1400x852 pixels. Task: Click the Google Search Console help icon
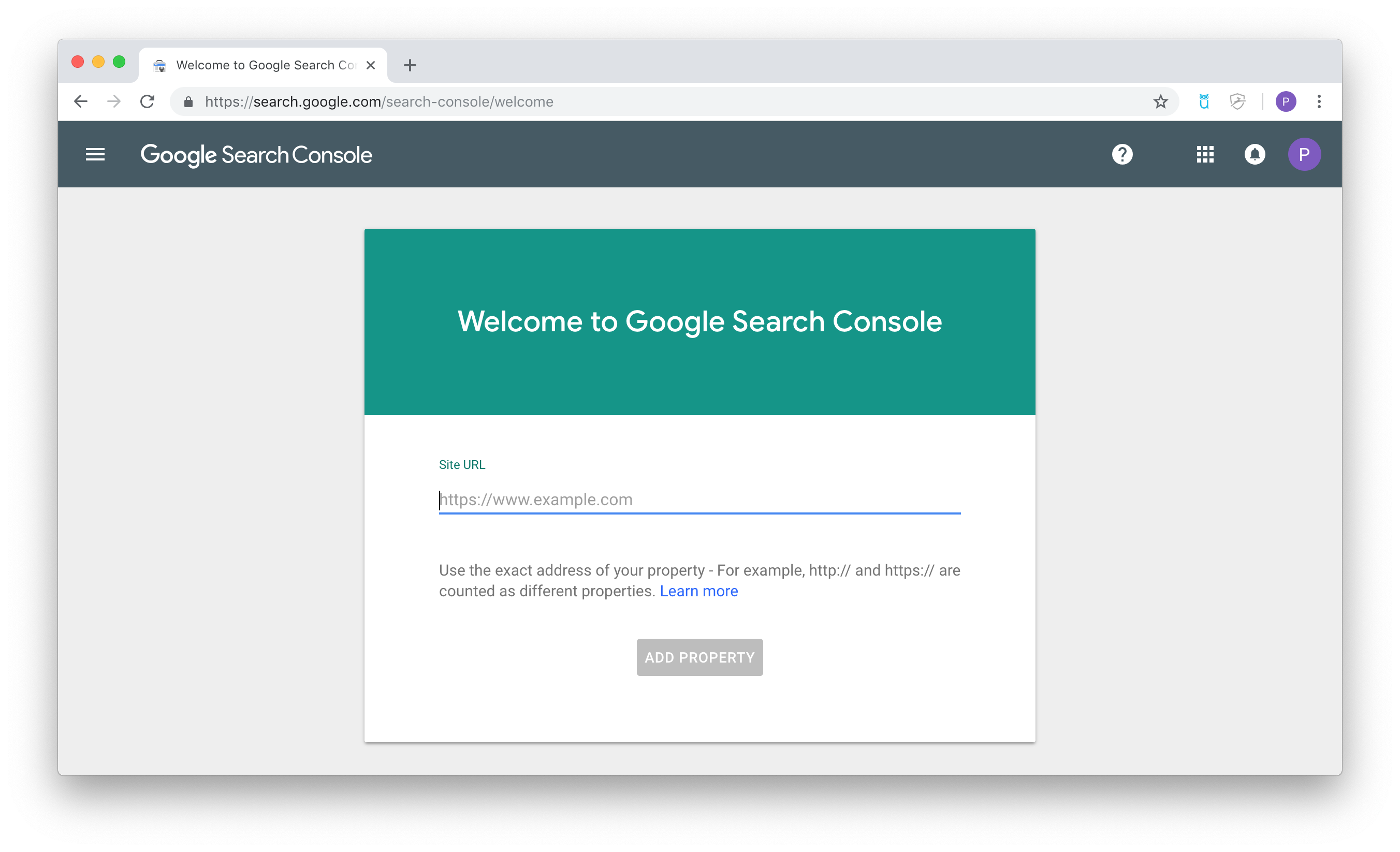click(x=1121, y=154)
